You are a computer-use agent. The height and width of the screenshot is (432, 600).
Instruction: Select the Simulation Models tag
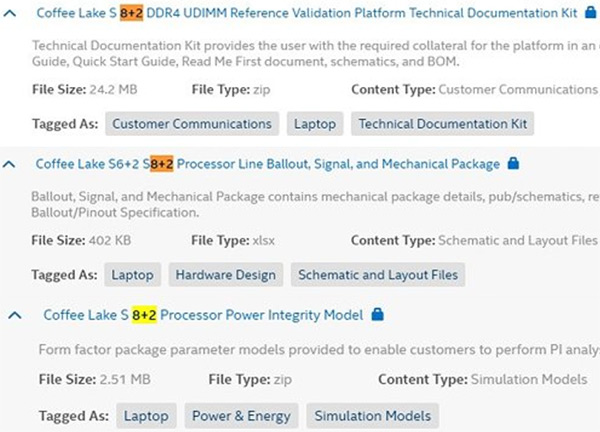pyautogui.click(x=373, y=416)
